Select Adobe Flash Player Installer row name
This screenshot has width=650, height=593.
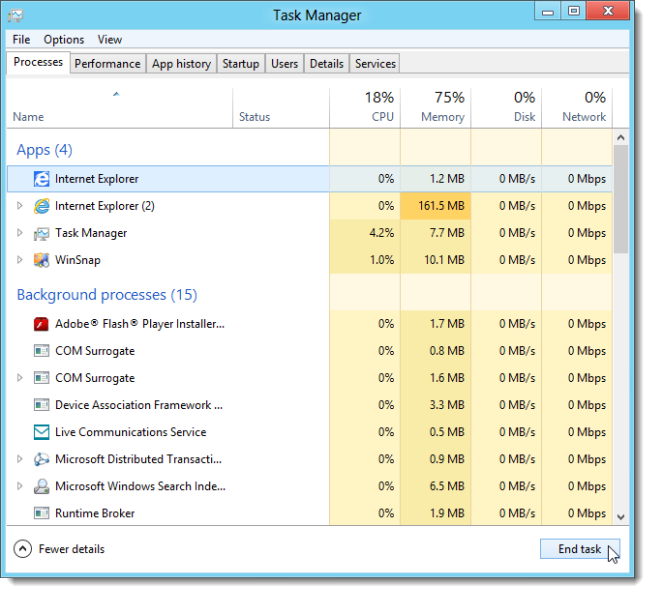click(140, 324)
